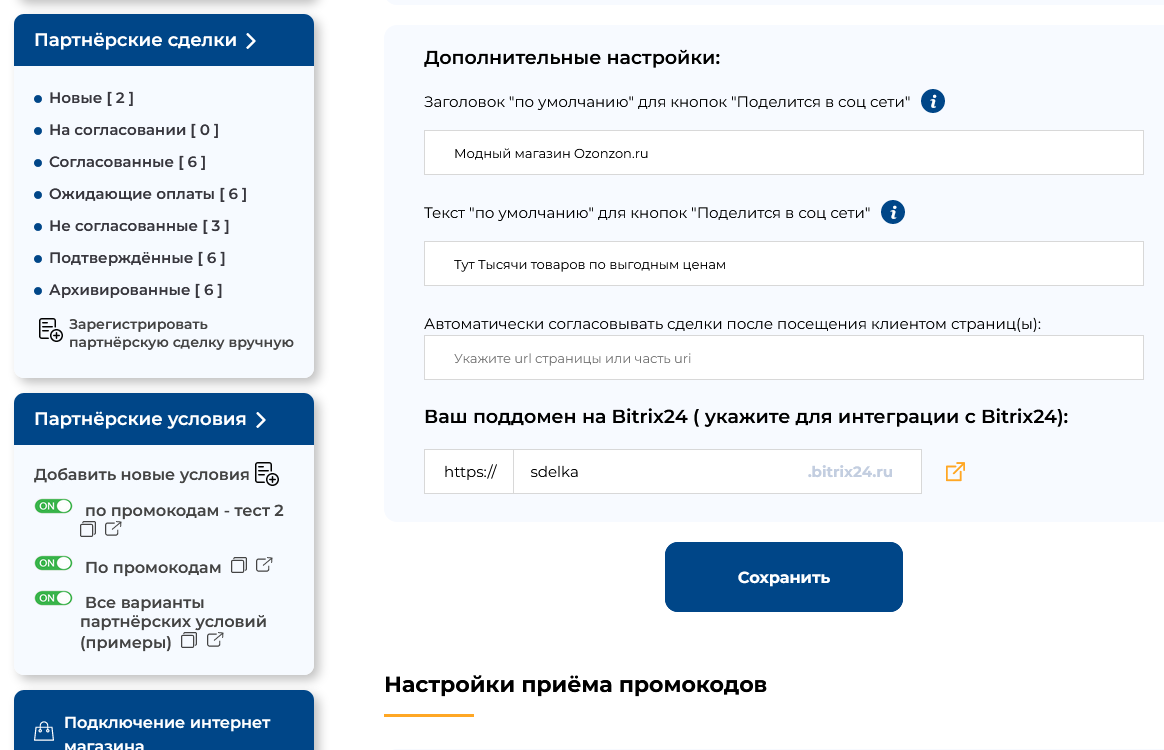The width and height of the screenshot is (1164, 750).
Task: Switch off "Все варианты партнёрских условий" toggle
Action: click(x=54, y=599)
